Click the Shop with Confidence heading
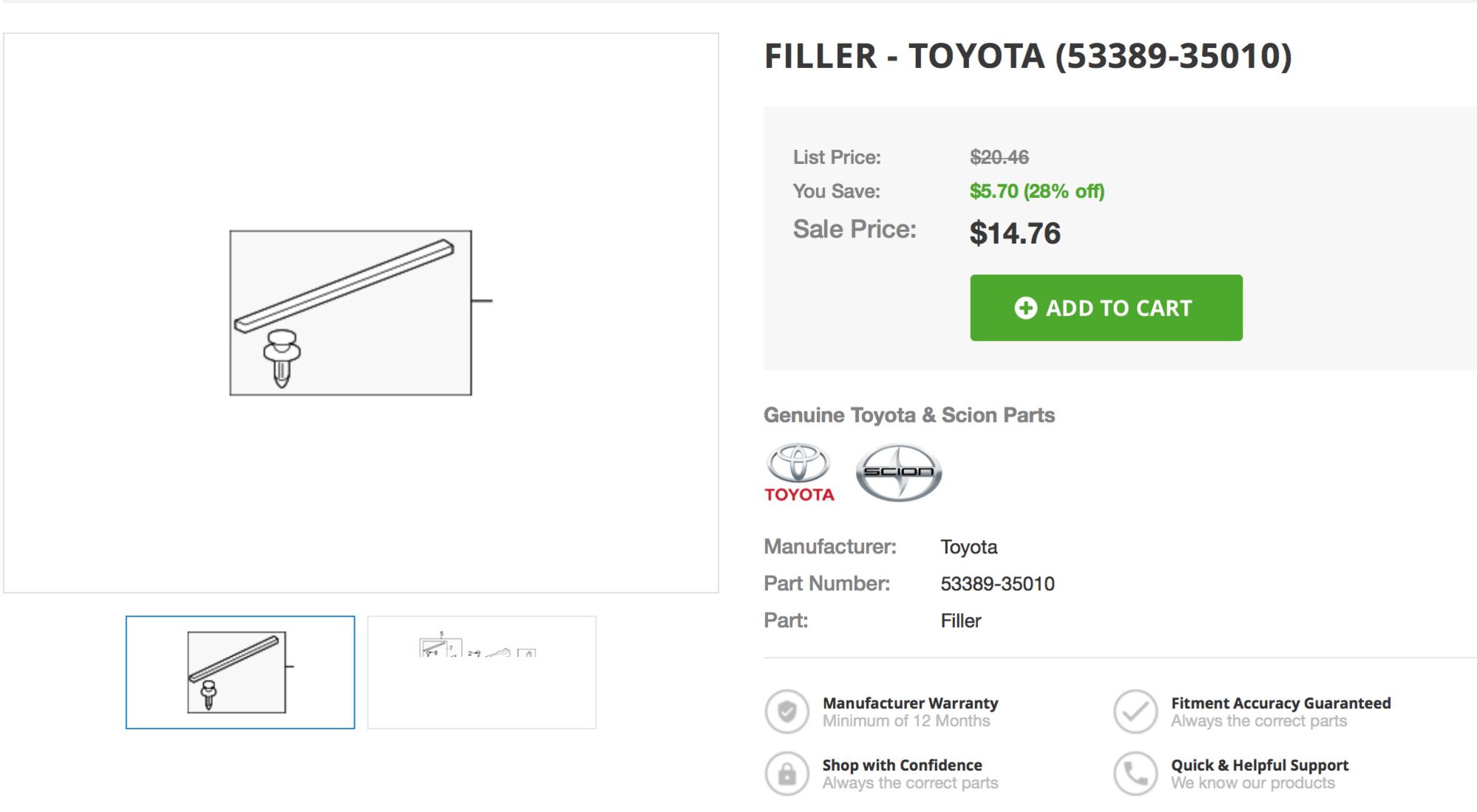The width and height of the screenshot is (1477, 812). (x=903, y=765)
